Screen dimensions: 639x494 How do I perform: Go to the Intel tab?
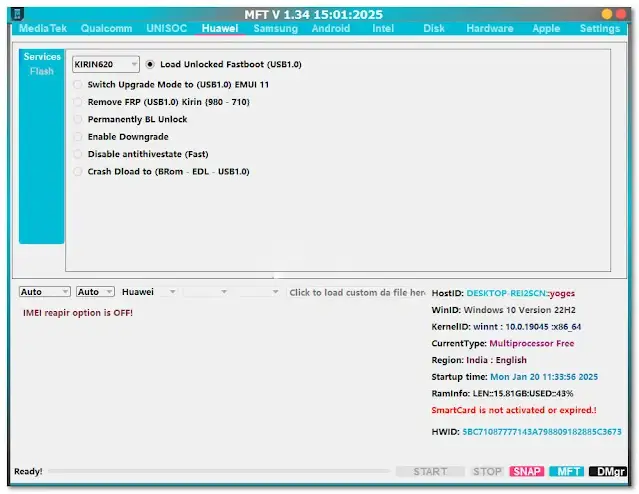(x=383, y=28)
